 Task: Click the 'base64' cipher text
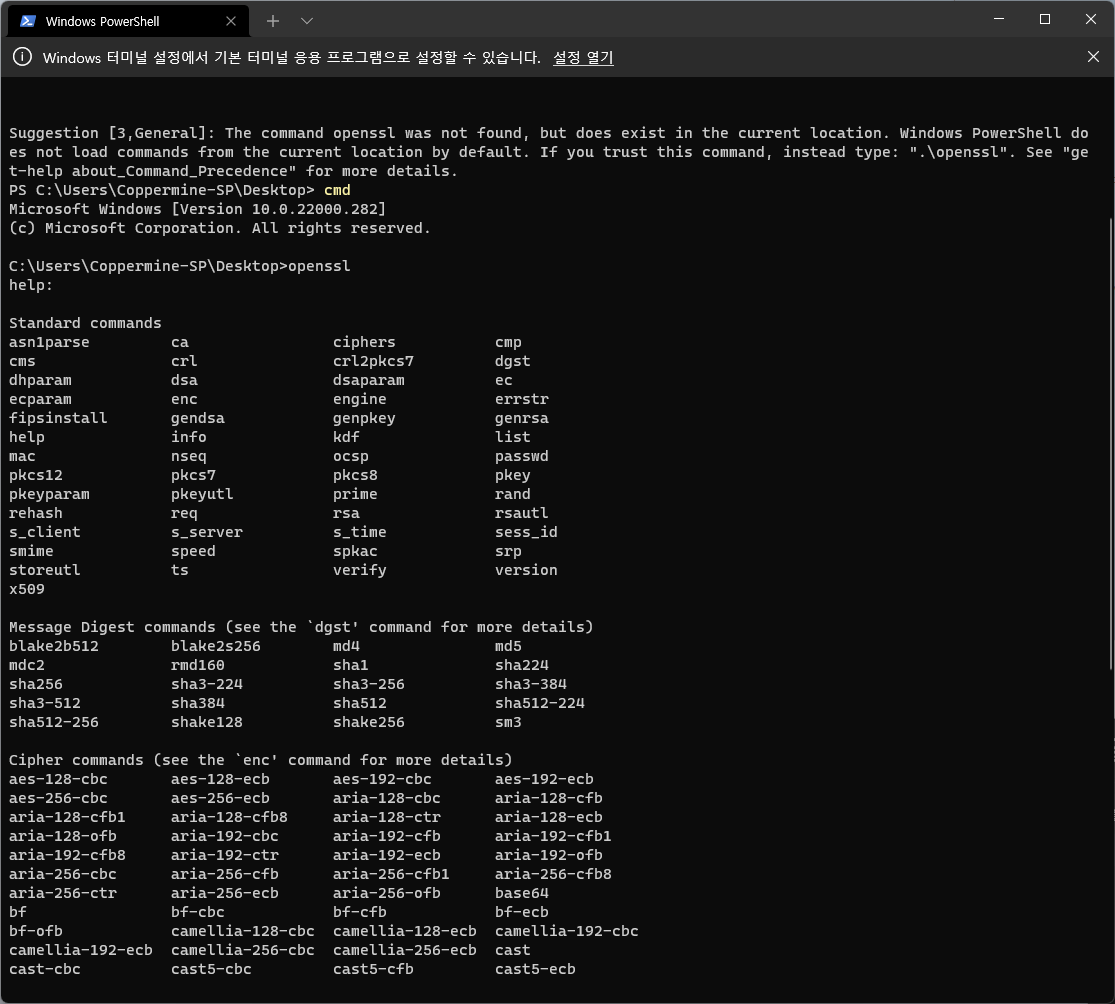point(522,893)
